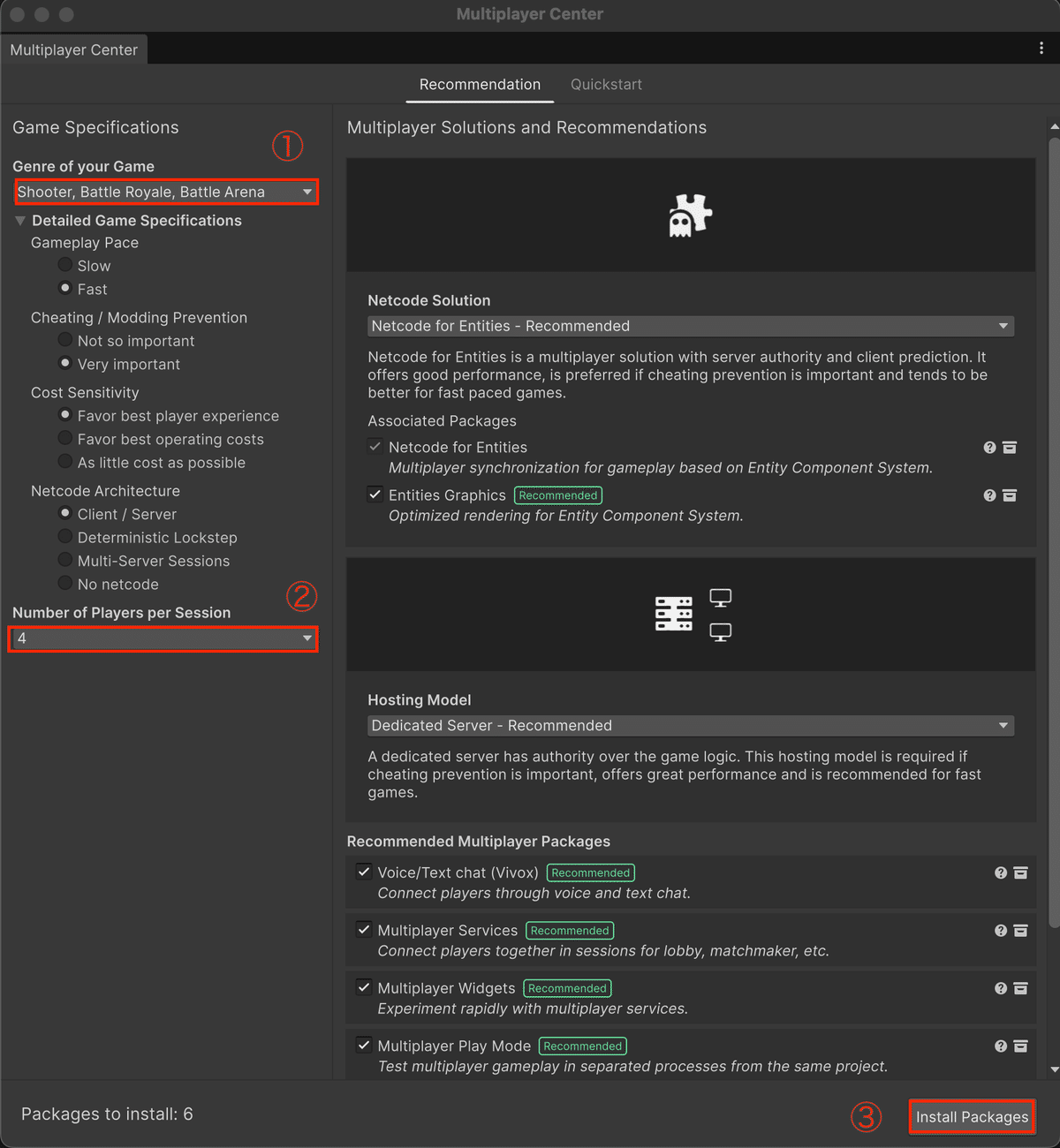Open help for Voice/Text chat (Vivox)
1060x1148 pixels.
pos(1001,872)
